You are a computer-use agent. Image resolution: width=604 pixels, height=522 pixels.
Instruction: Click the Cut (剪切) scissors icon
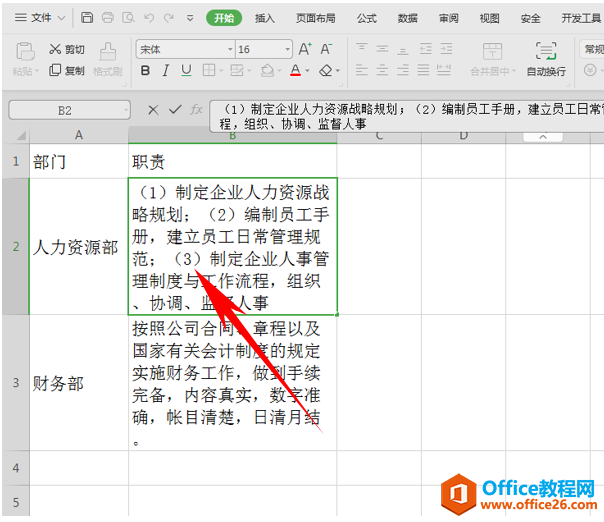point(54,49)
